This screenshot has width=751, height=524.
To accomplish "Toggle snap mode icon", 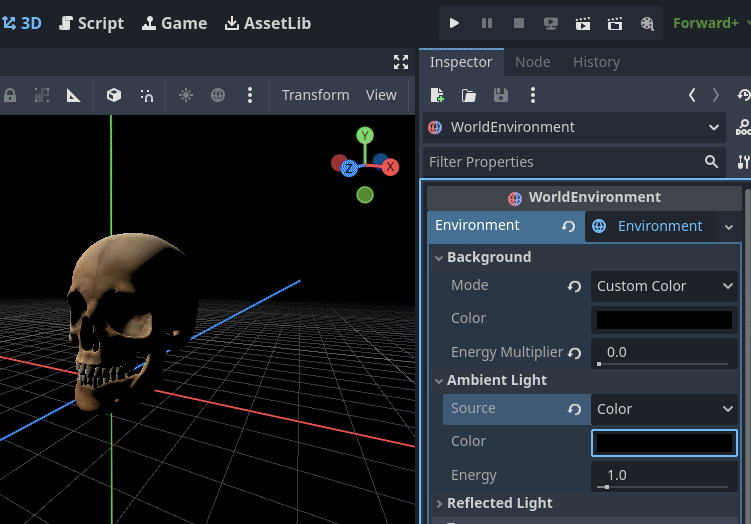I will point(147,95).
